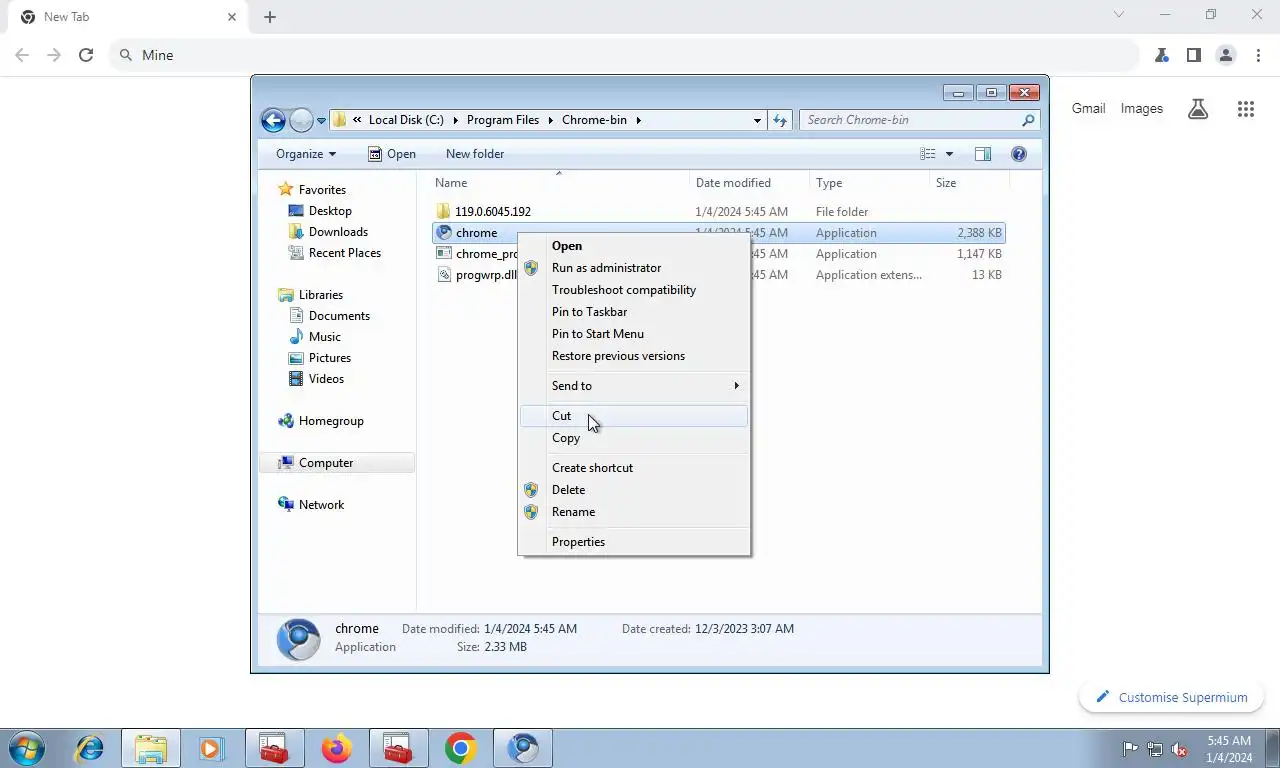Open Explorer help question mark icon

coord(1019,154)
